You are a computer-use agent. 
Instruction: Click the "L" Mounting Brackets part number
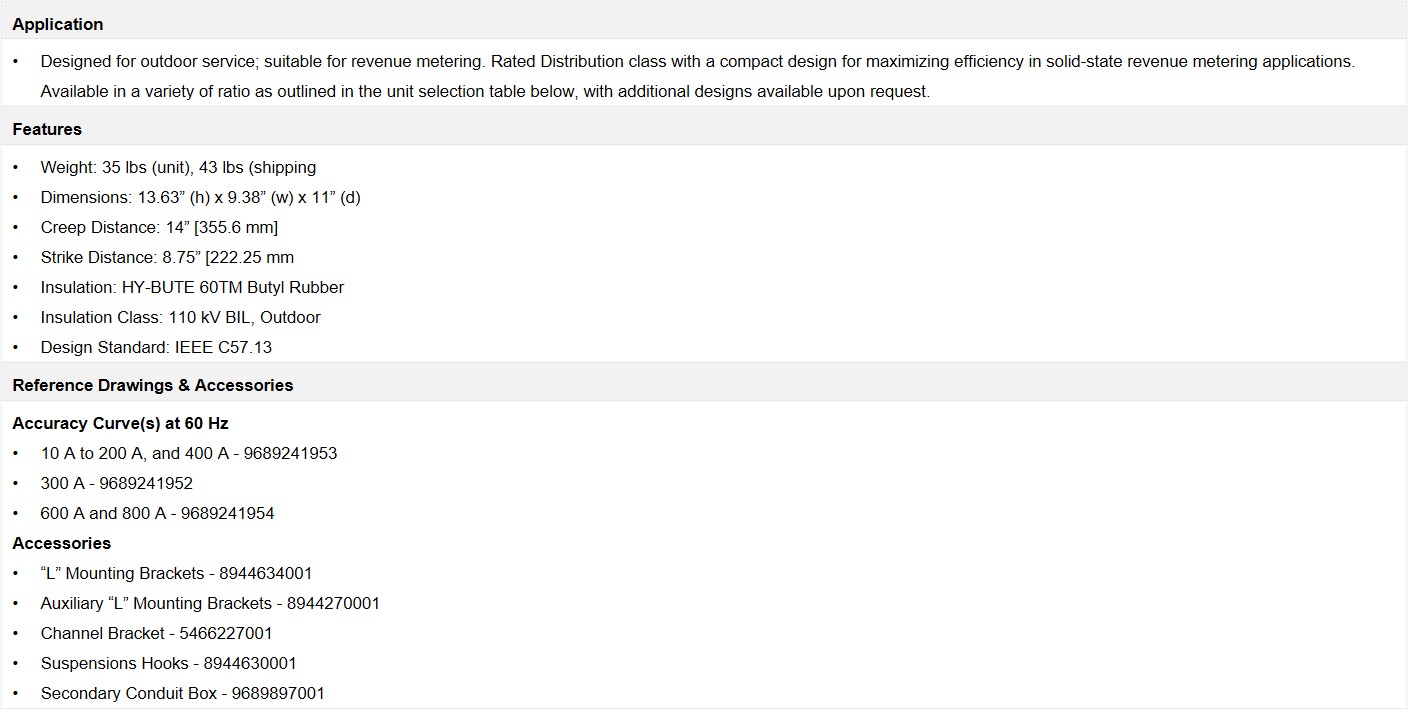[266, 573]
